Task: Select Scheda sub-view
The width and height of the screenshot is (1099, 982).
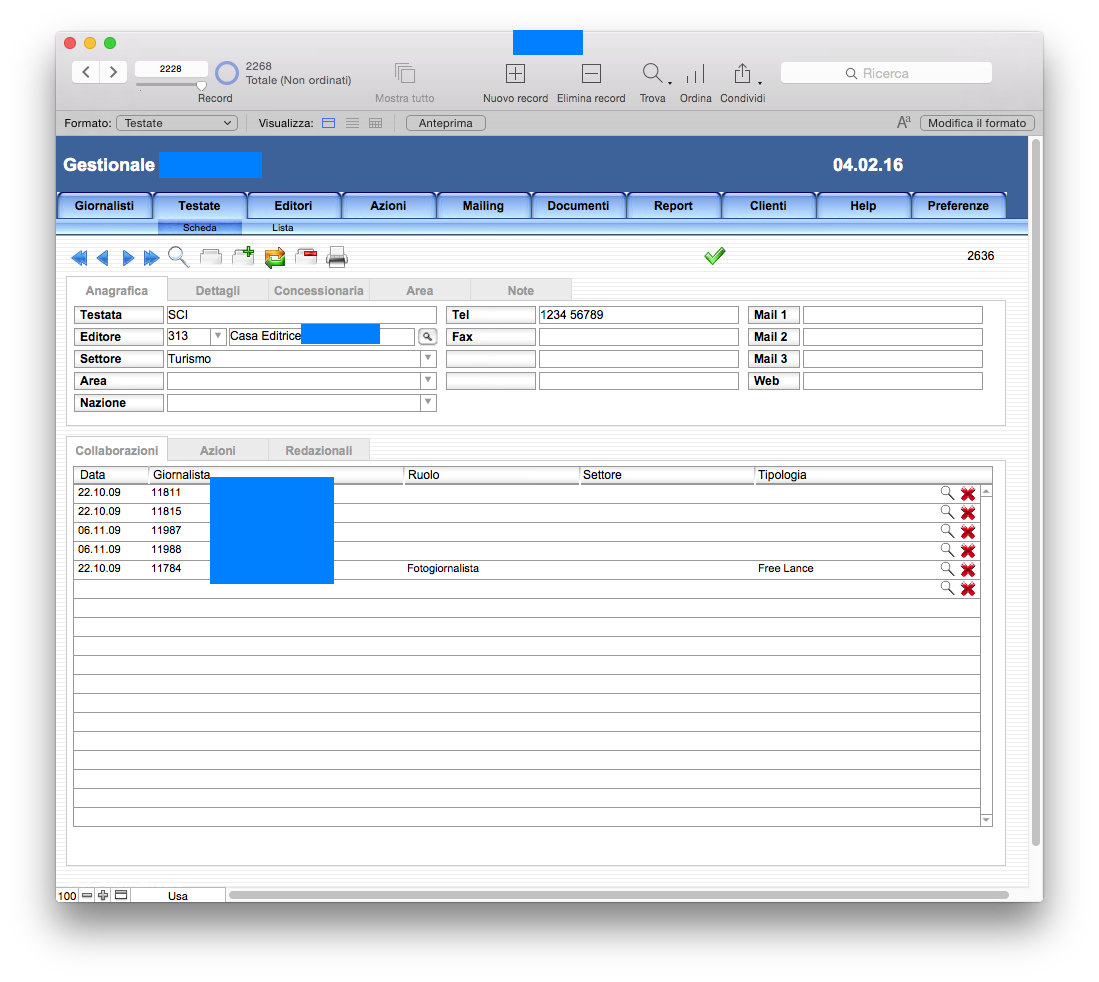Action: click(x=200, y=228)
